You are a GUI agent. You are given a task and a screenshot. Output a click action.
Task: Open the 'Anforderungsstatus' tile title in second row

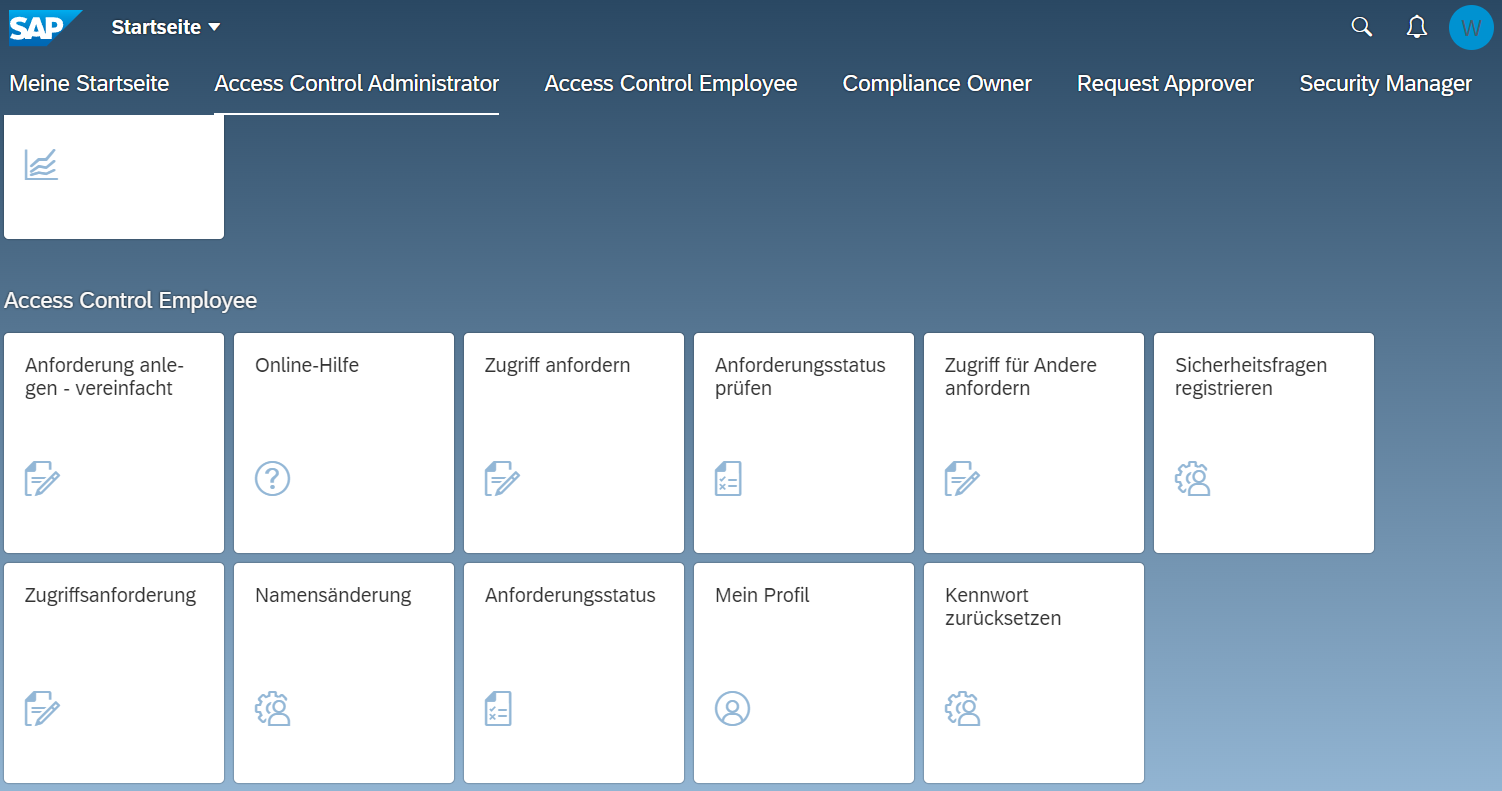[x=570, y=596]
